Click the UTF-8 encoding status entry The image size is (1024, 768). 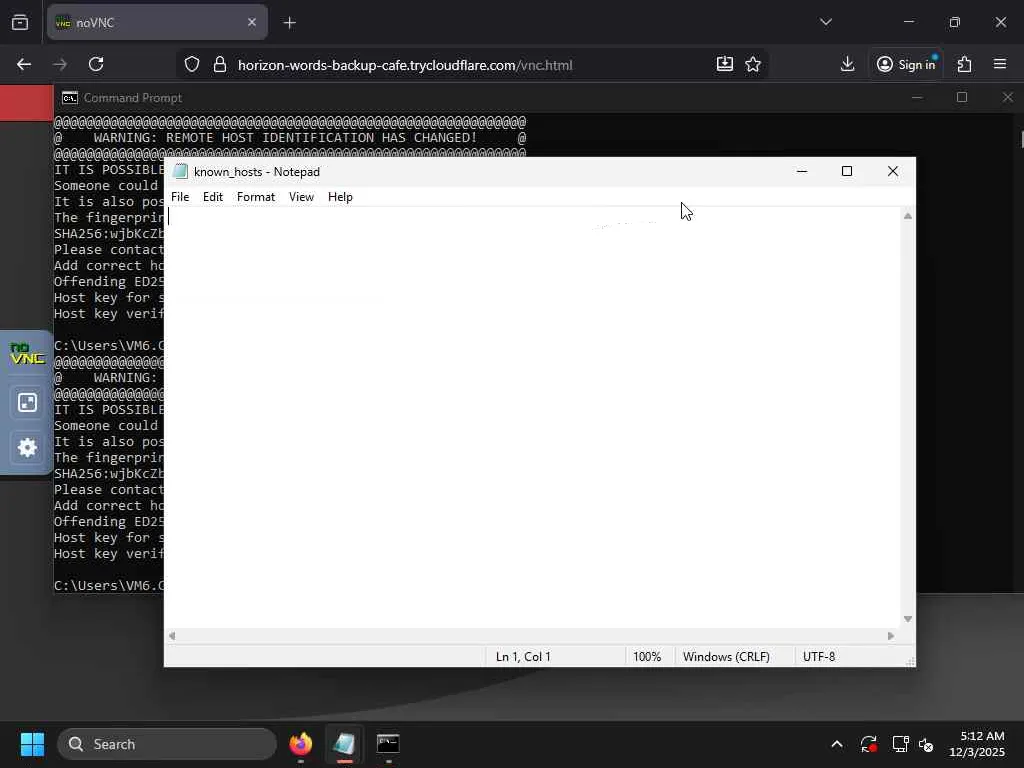[x=819, y=656]
